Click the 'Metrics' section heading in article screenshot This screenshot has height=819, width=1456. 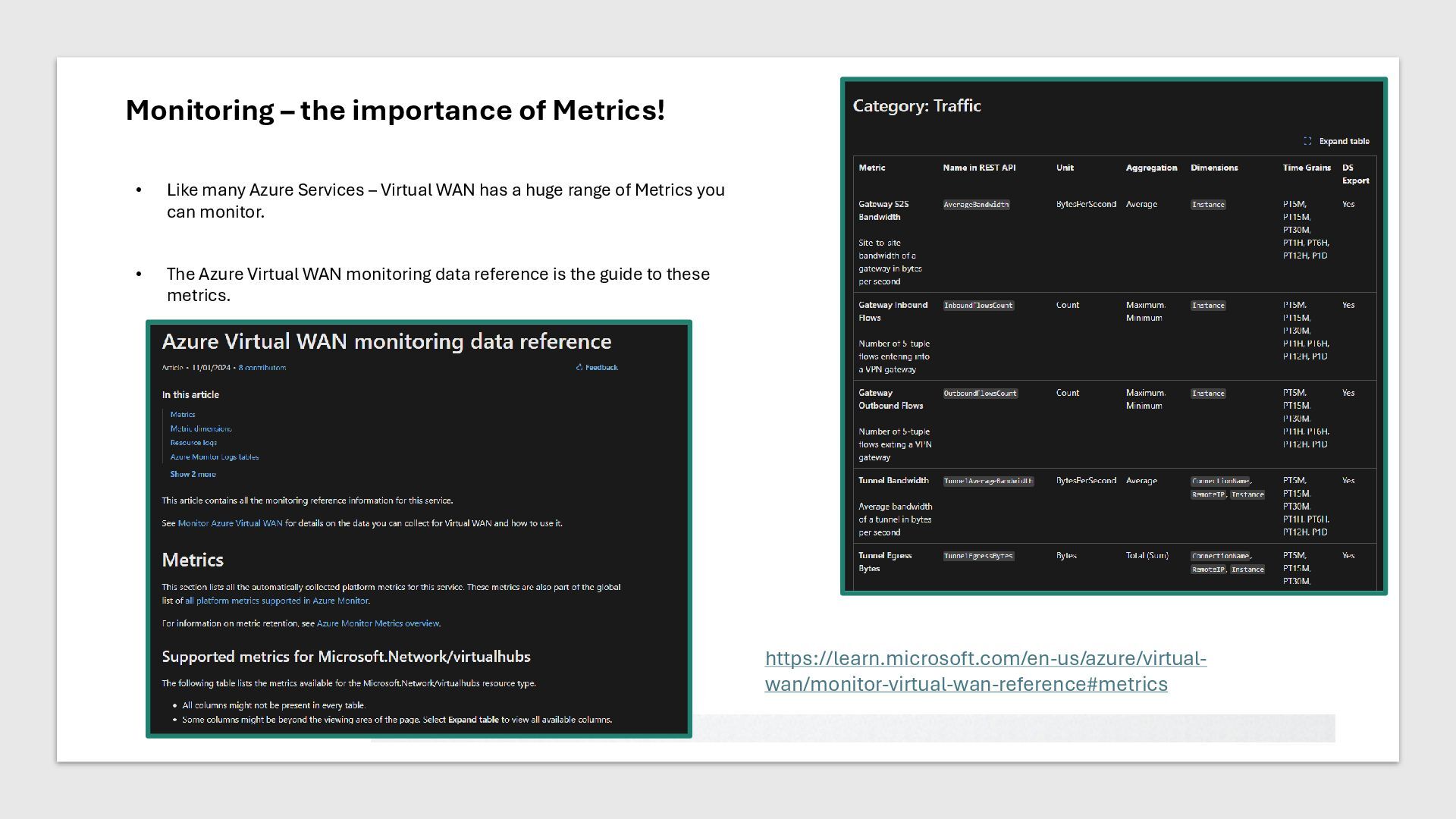point(193,560)
